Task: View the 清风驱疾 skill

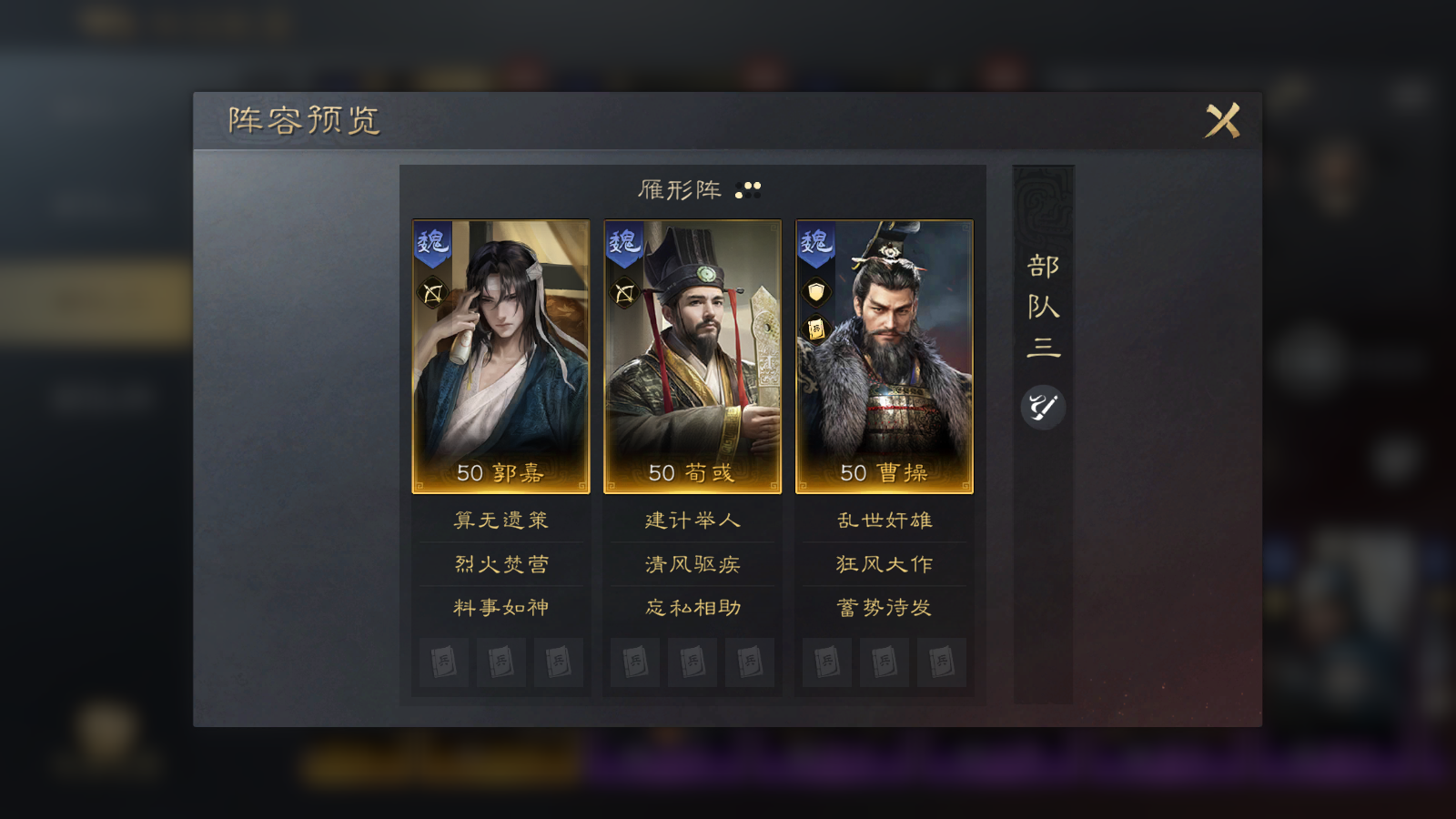Action: (x=693, y=564)
